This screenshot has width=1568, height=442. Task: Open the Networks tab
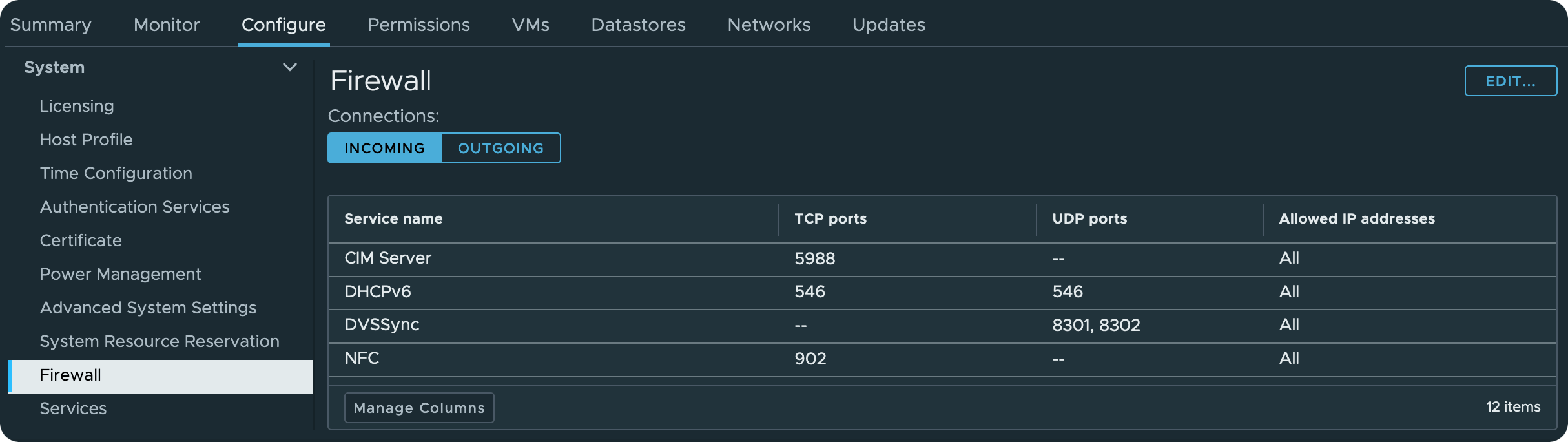pyautogui.click(x=769, y=25)
